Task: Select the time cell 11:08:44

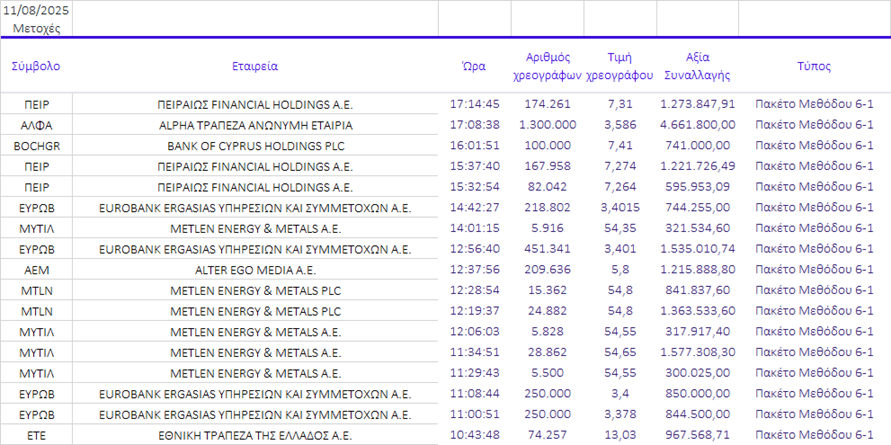Action: pos(474,394)
